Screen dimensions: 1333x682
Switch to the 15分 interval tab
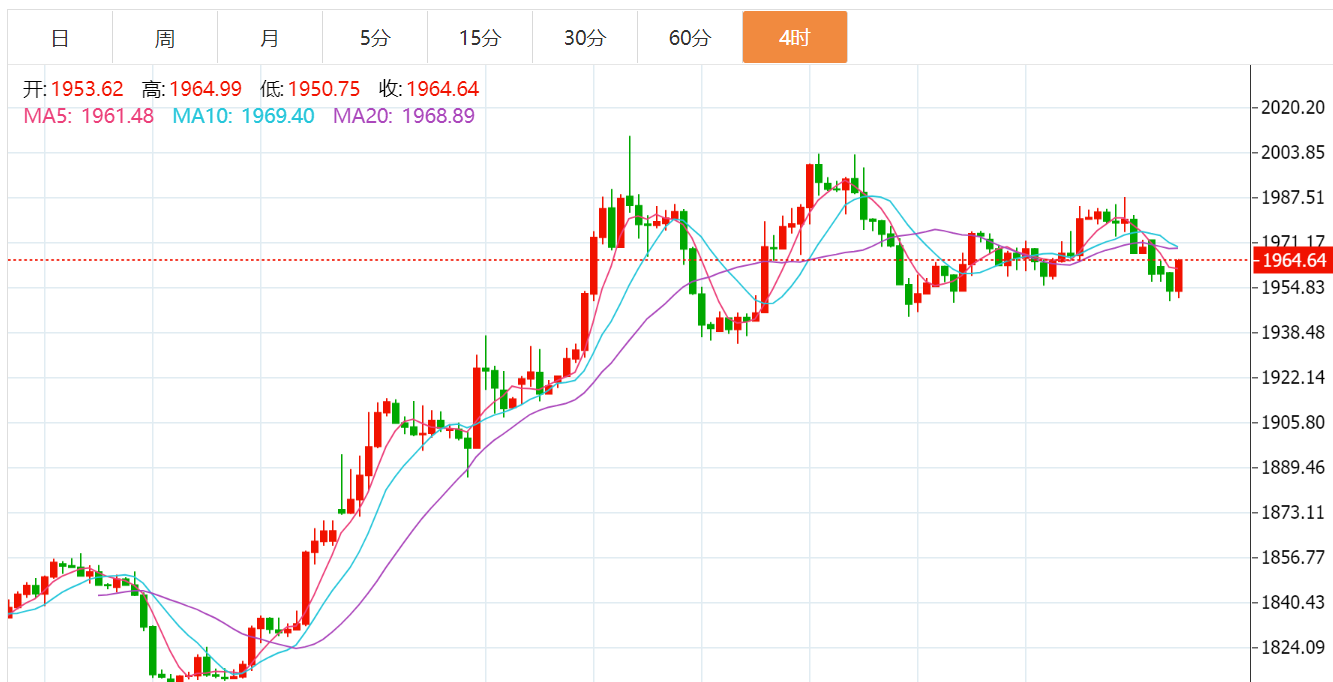[480, 38]
